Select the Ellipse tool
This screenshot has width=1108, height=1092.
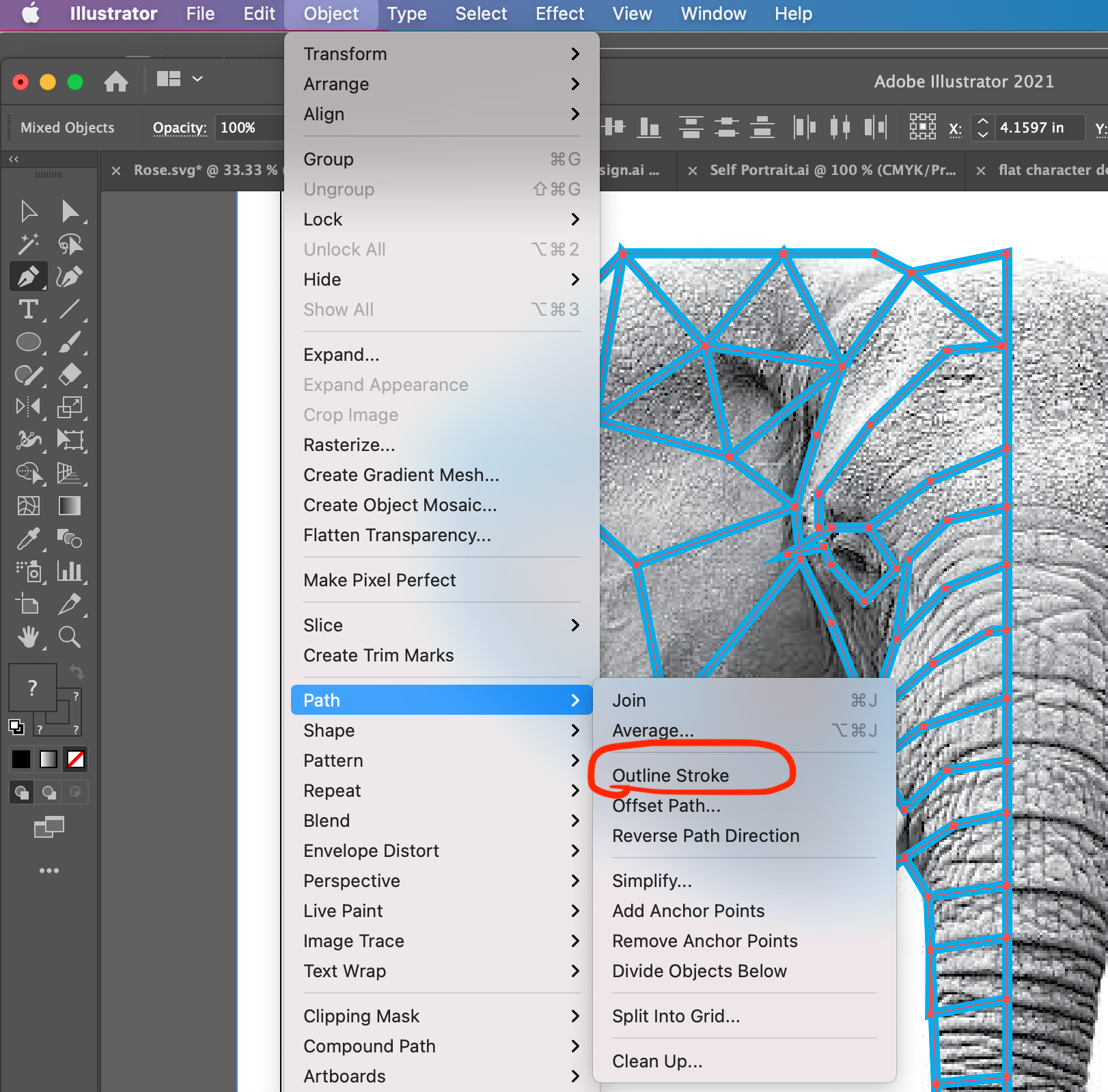pos(29,342)
